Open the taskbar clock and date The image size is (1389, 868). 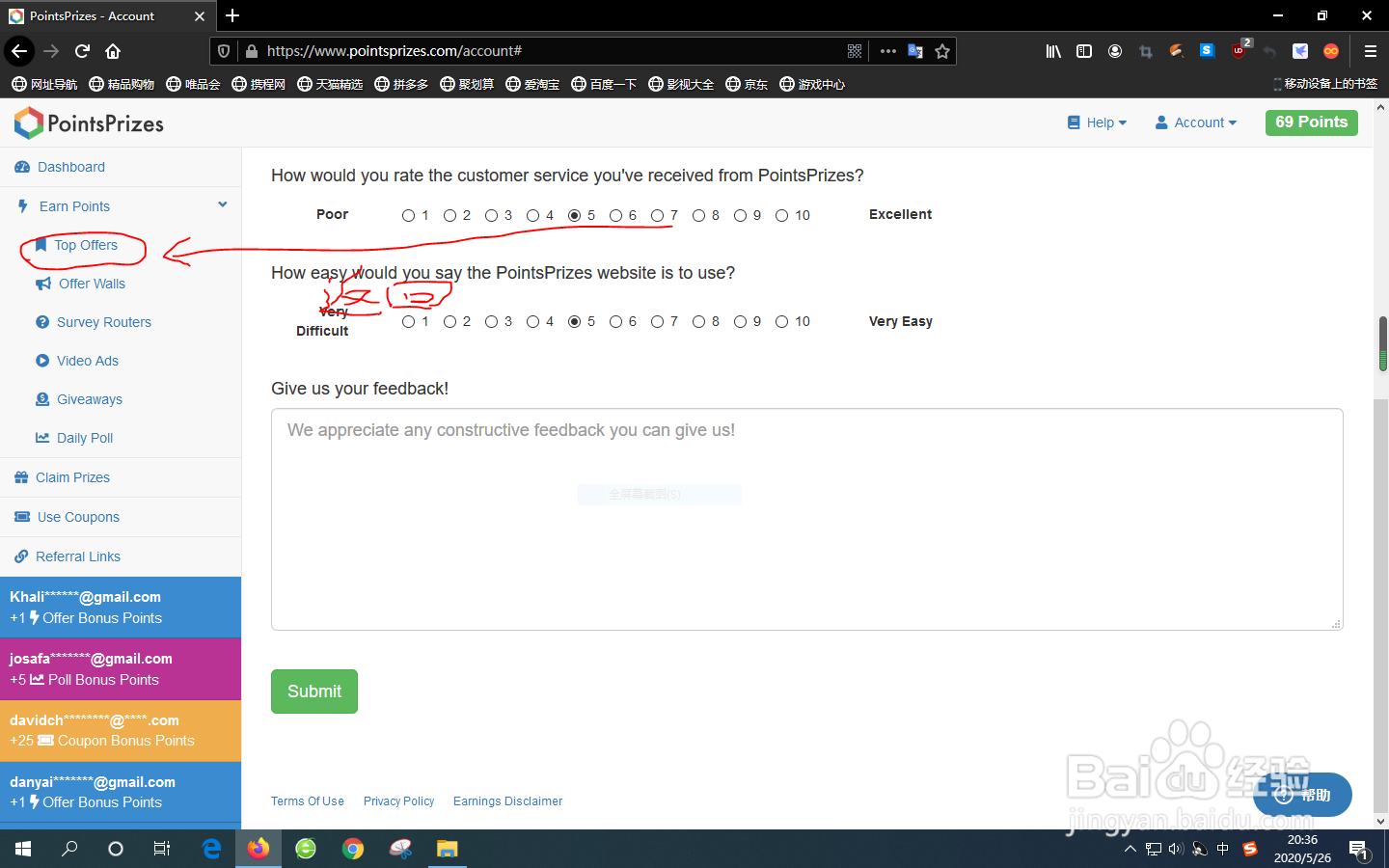[1302, 849]
